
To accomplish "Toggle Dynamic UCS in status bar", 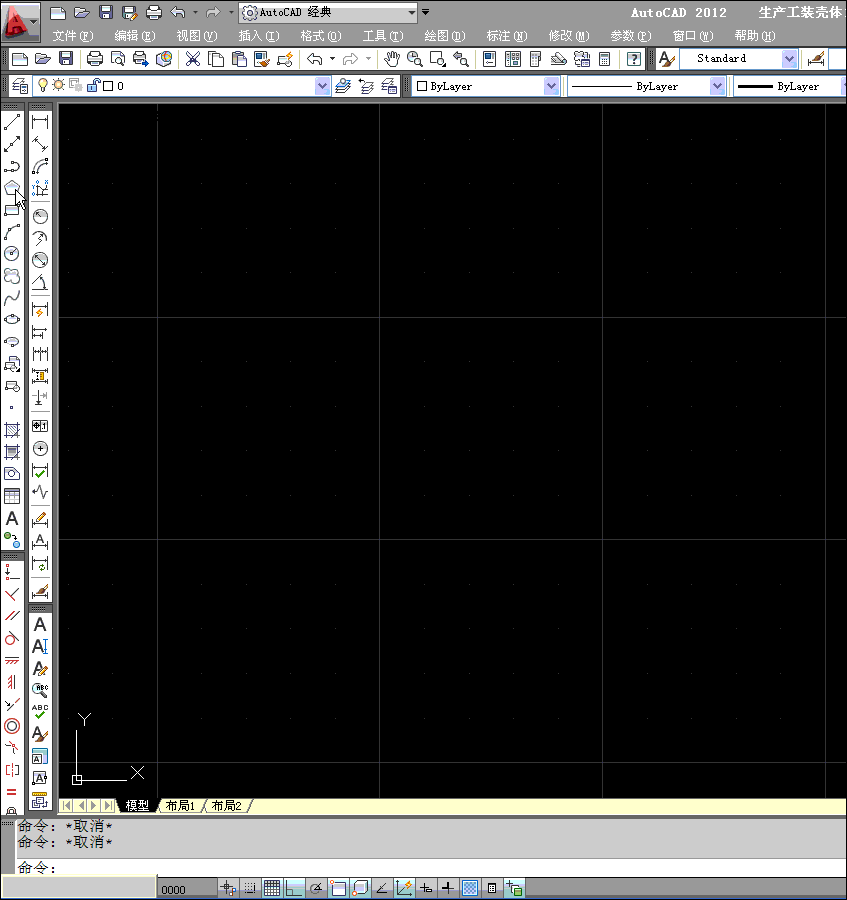I will (404, 888).
